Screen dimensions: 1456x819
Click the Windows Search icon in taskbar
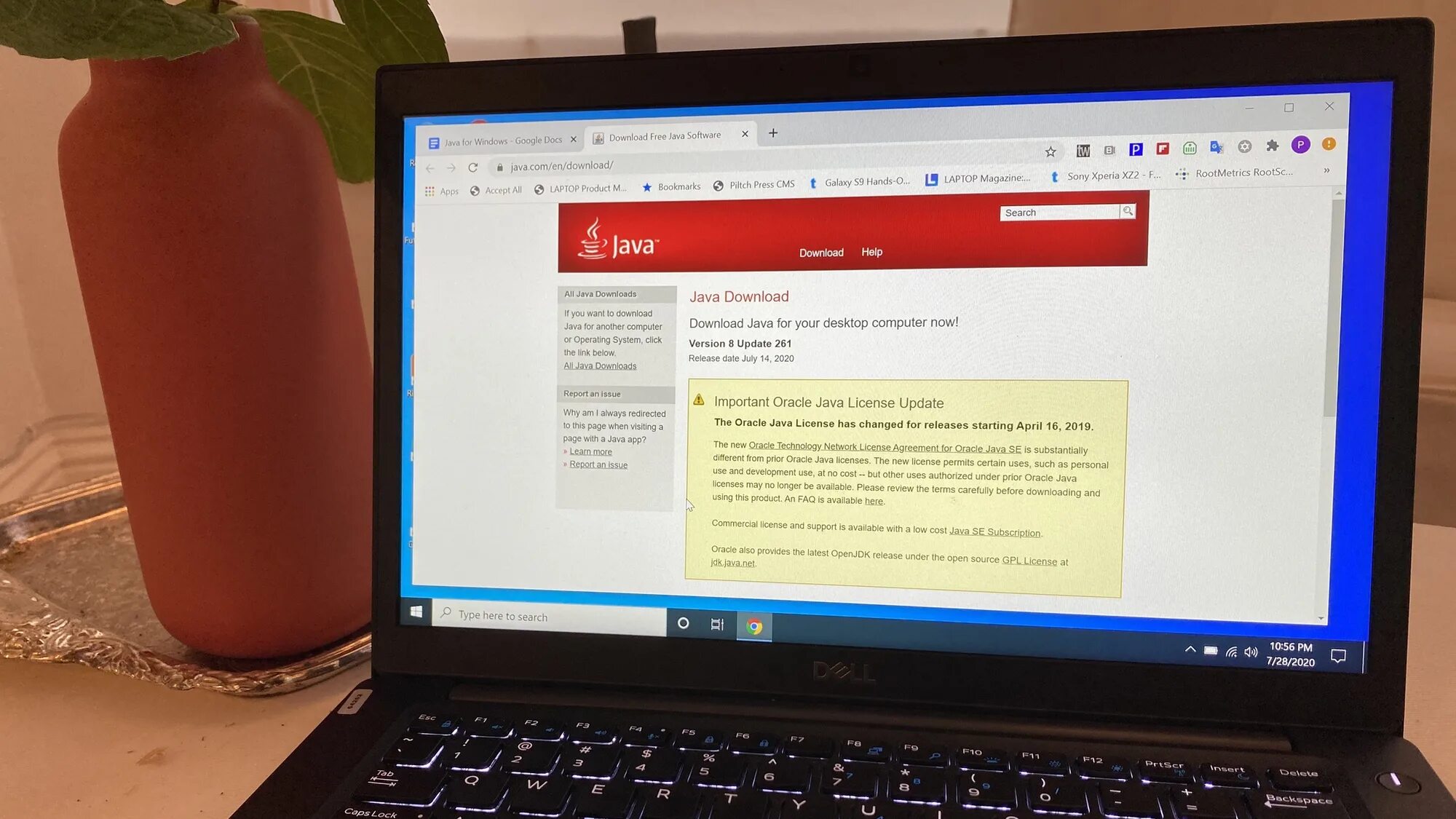click(446, 614)
